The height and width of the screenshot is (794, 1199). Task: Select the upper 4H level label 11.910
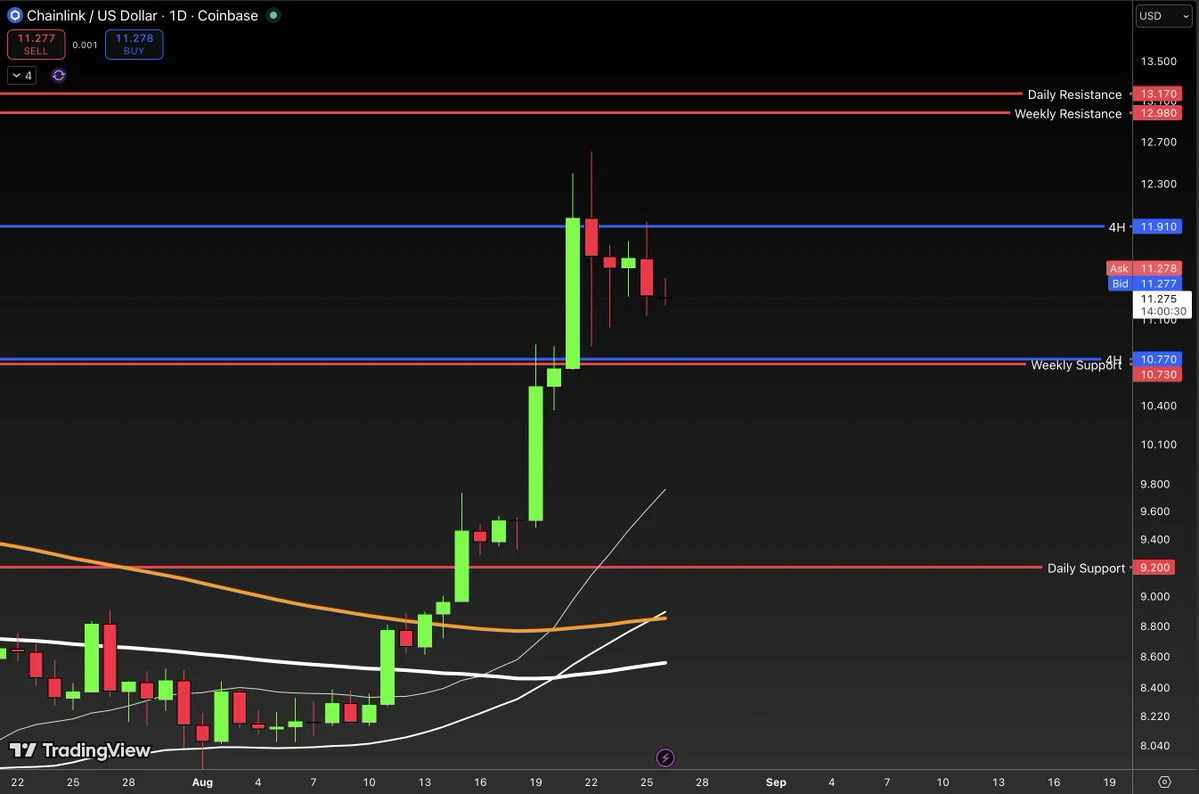1157,226
